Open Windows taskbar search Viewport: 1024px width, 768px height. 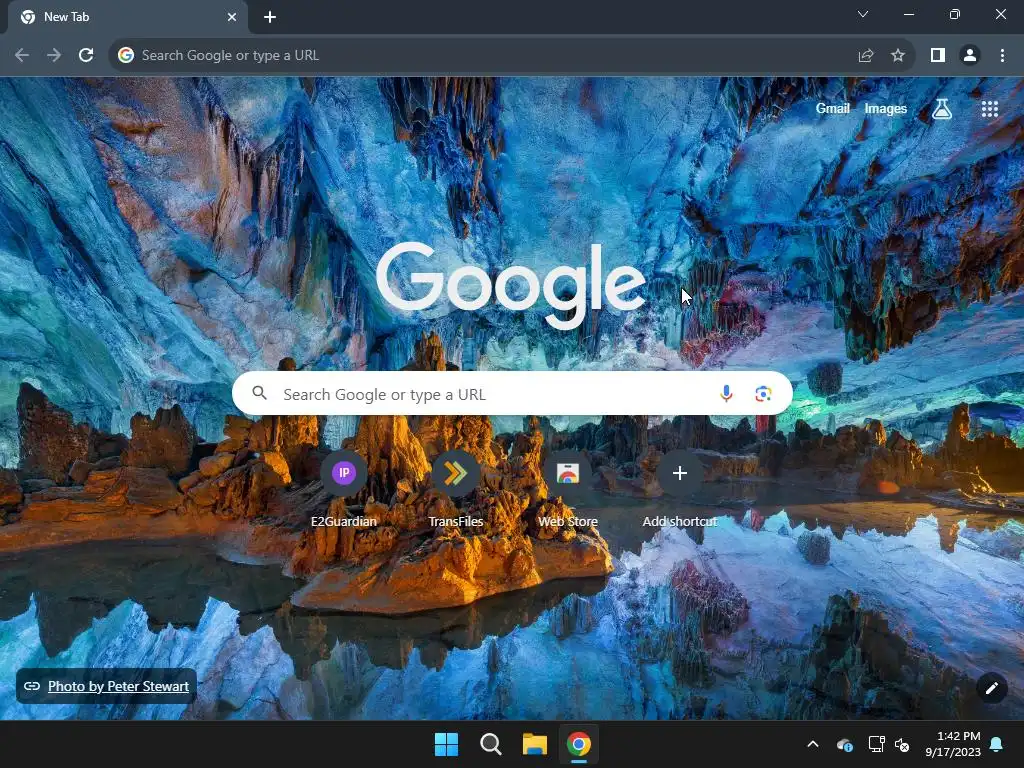coord(490,744)
